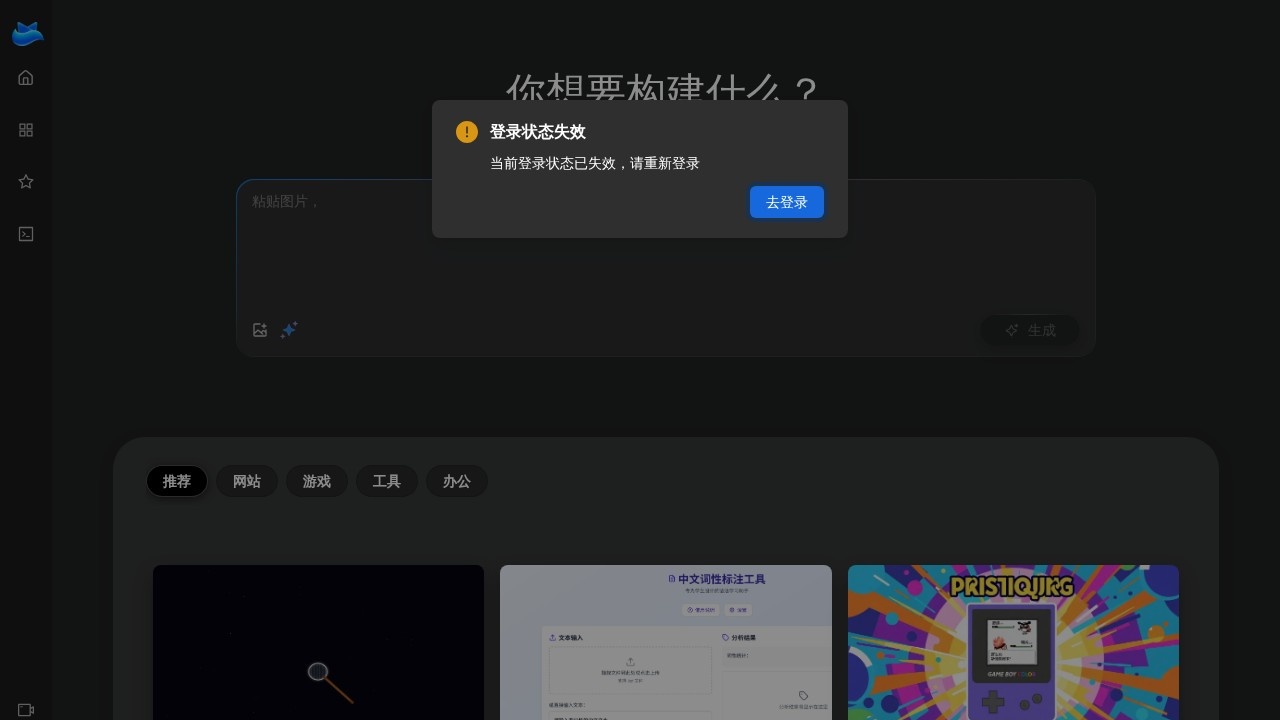This screenshot has height=720, width=1280.
Task: Switch to the 网站 tab
Action: (247, 481)
